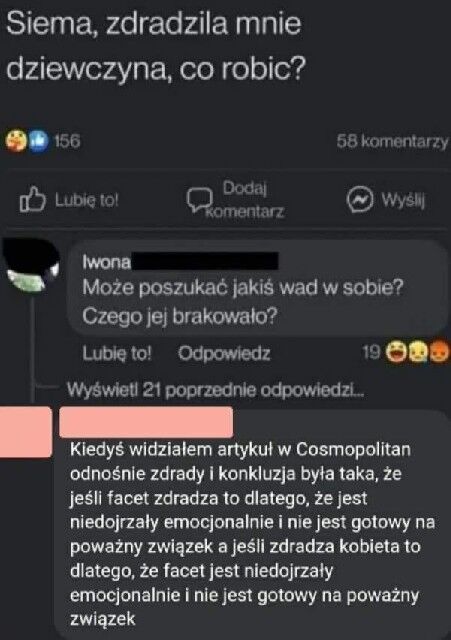Click the thumbs-up icon beside Lubię to!
The image size is (451, 640).
[x=32, y=200]
